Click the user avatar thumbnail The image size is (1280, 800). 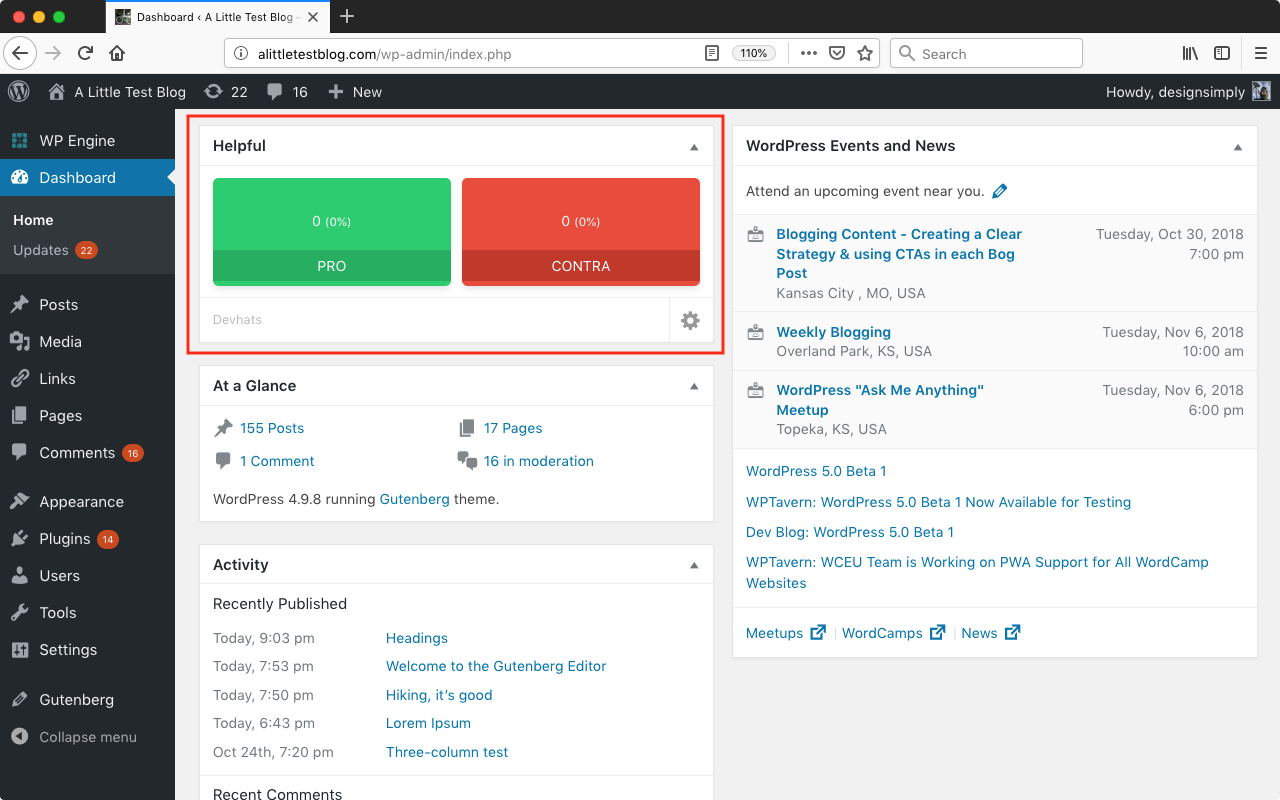tap(1261, 91)
